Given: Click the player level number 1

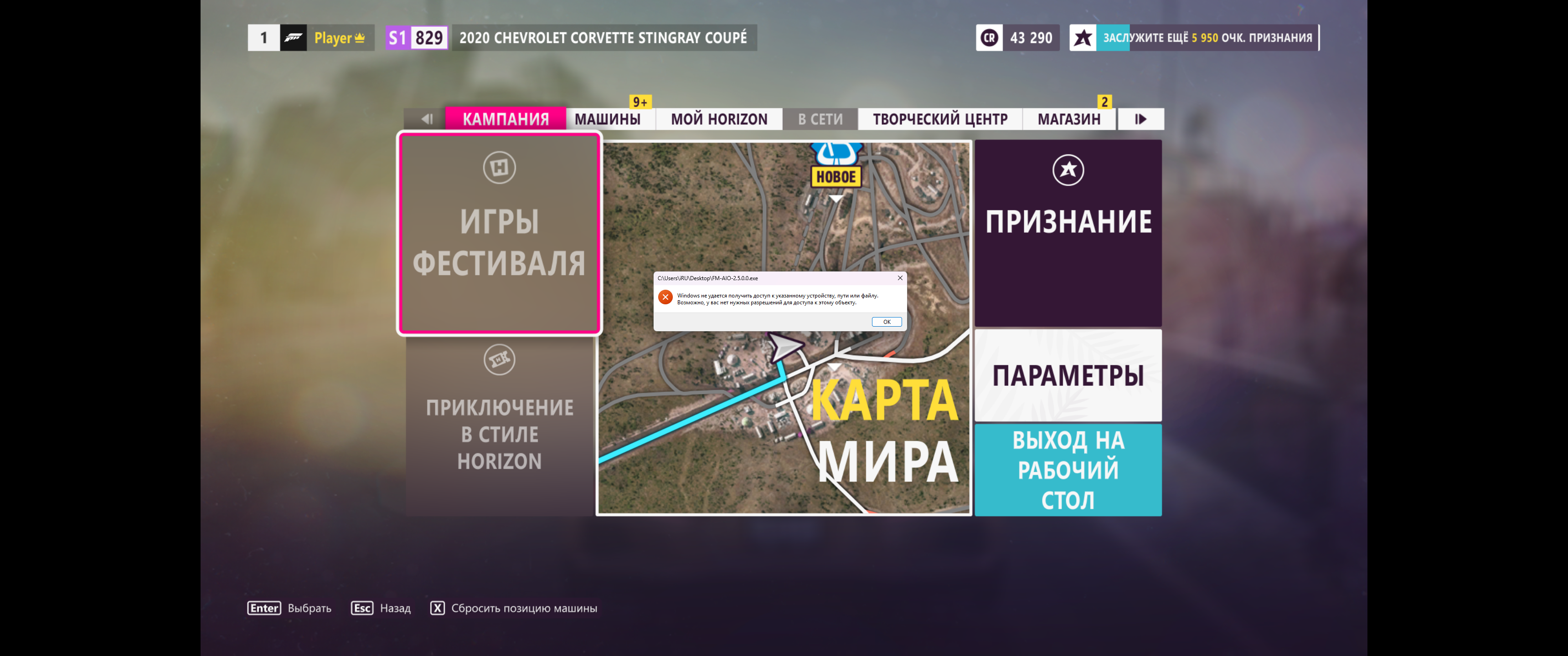Looking at the screenshot, I should coord(263,38).
